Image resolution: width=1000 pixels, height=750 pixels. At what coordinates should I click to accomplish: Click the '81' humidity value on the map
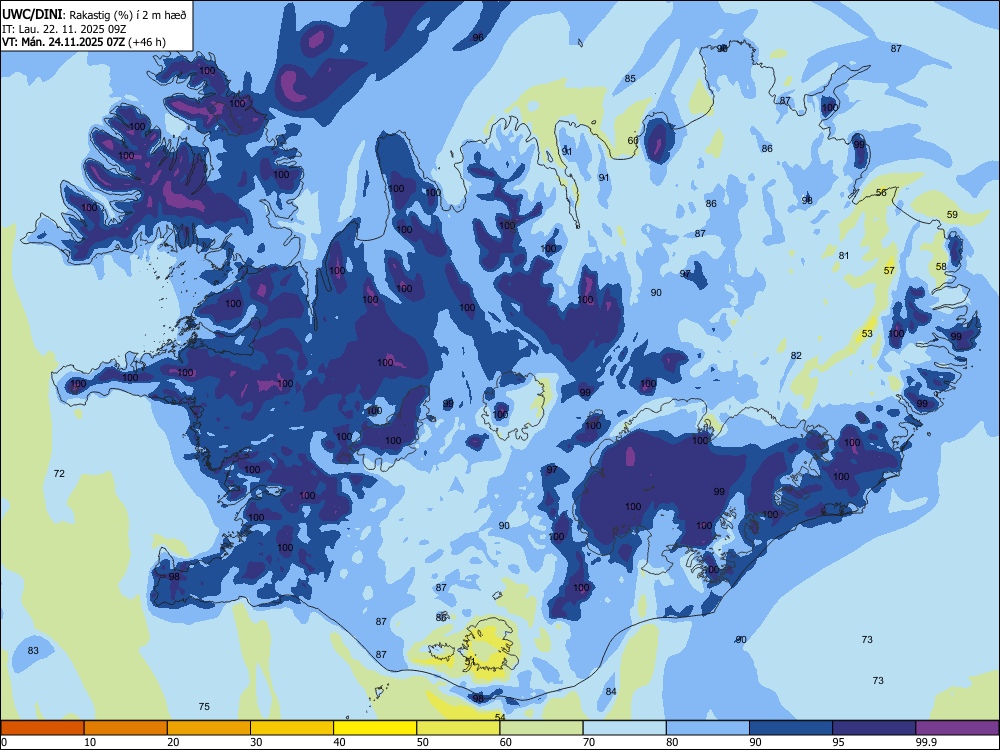(844, 255)
